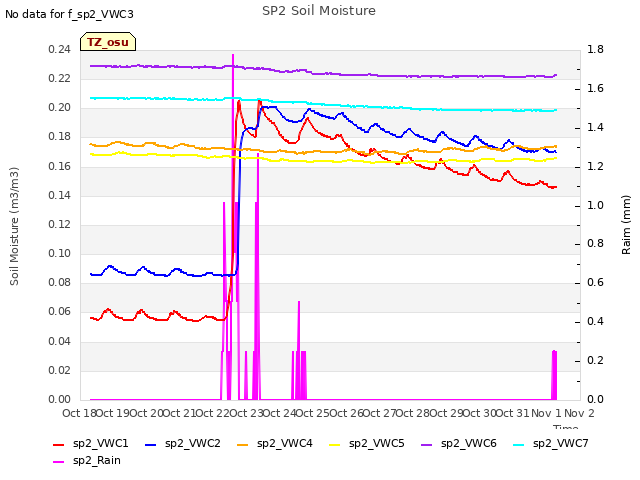This screenshot has width=640, height=480.
Task: Click the Soil Moisture (m3/m3) axis label
Action: (14, 226)
